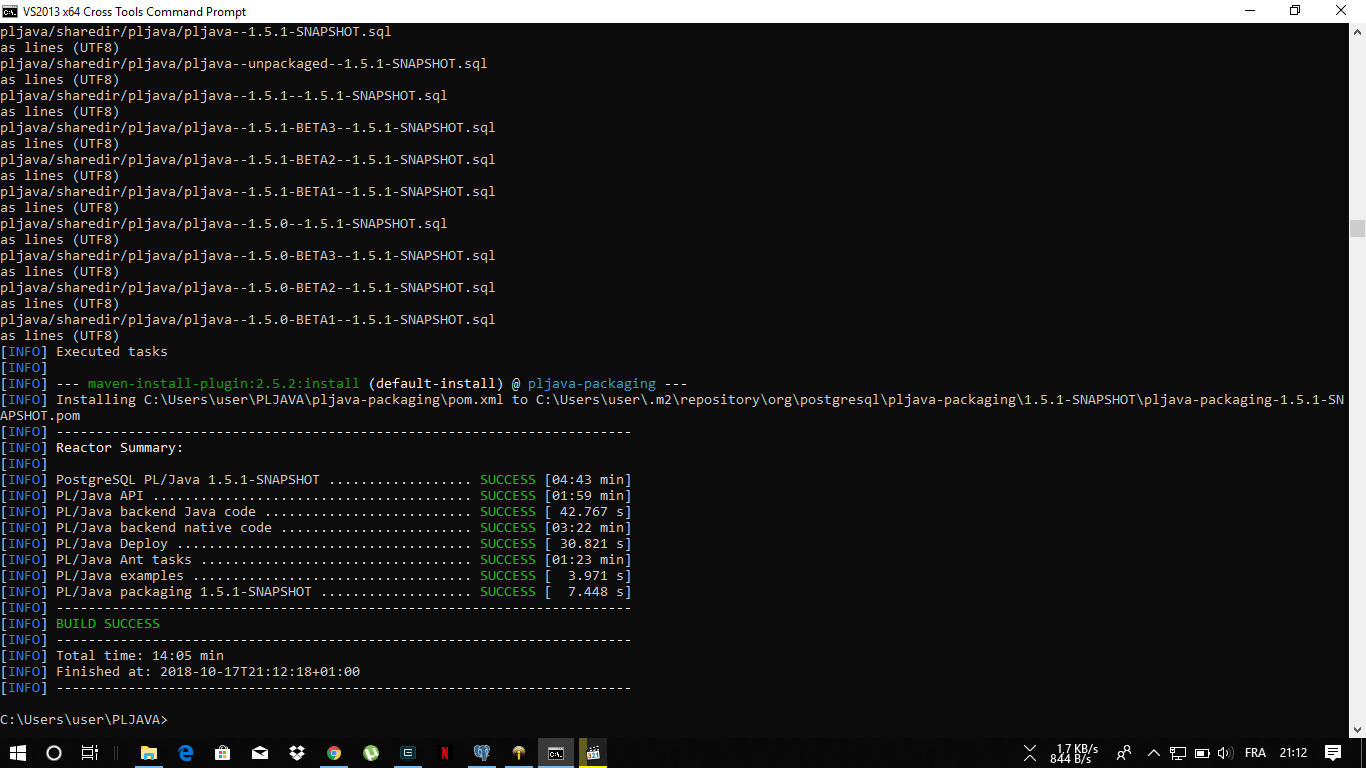This screenshot has width=1366, height=768.
Task: Open the Mail app
Action: click(x=259, y=753)
